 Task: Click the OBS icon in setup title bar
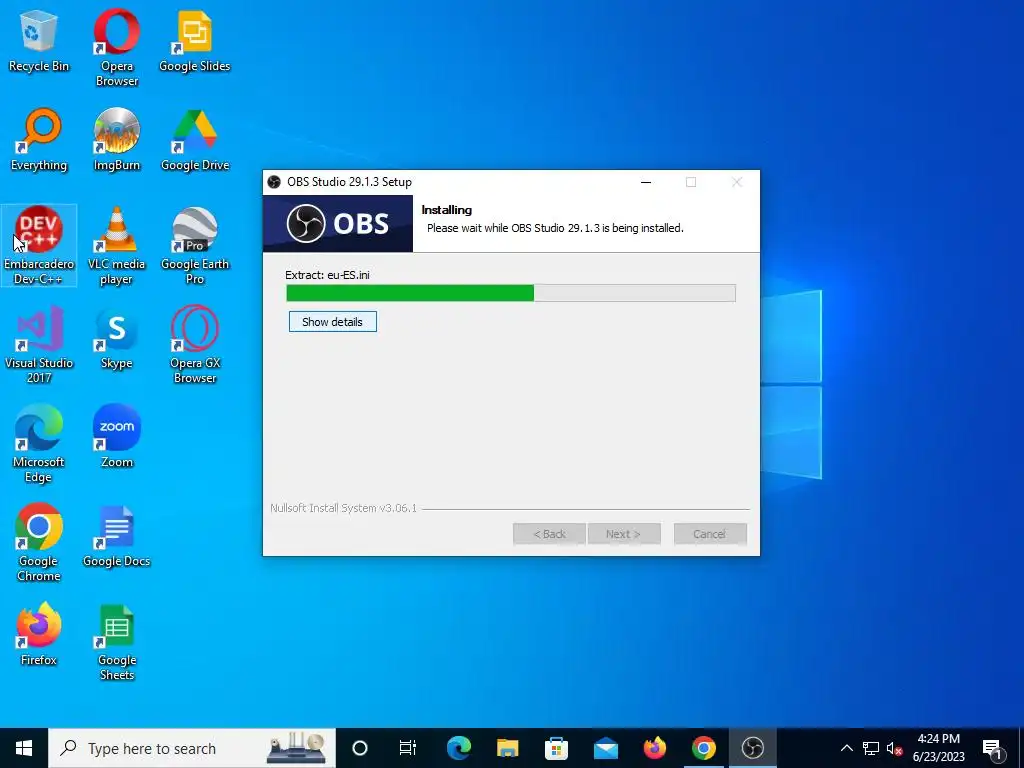(274, 182)
